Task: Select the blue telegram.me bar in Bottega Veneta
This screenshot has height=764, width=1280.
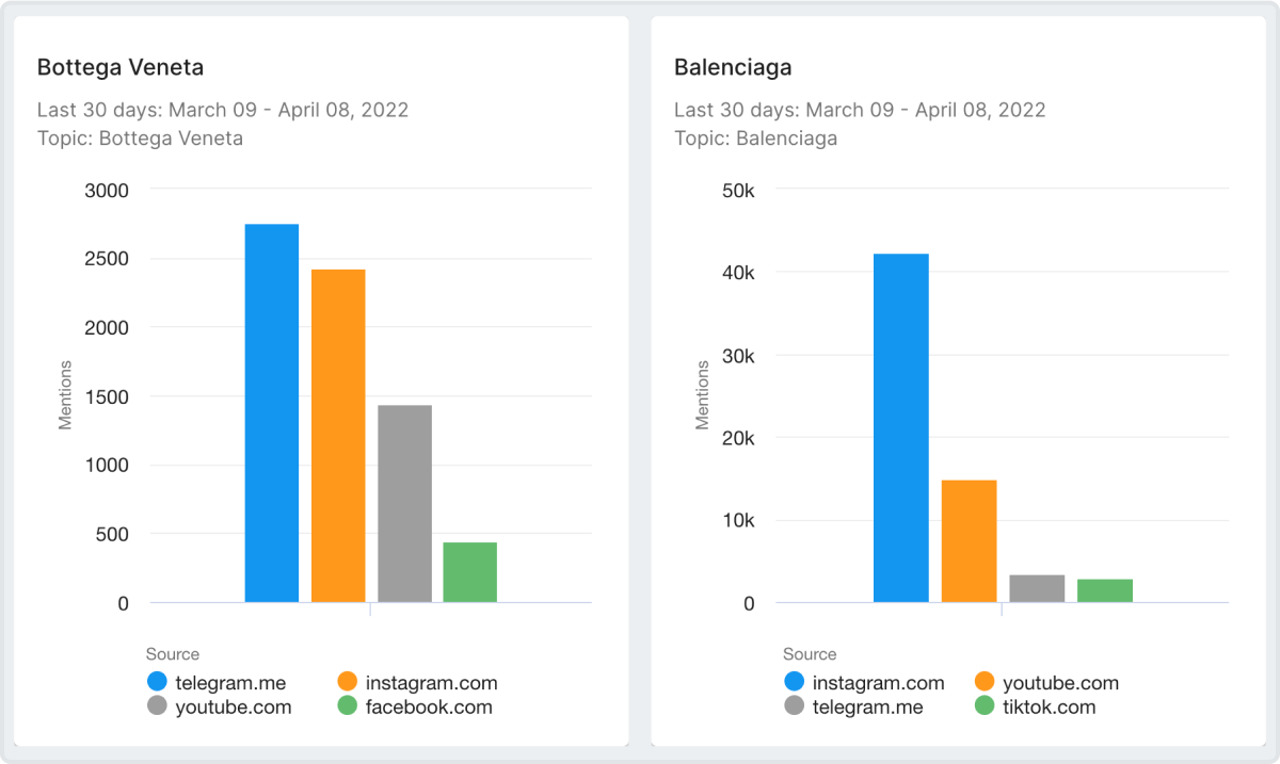Action: point(272,413)
